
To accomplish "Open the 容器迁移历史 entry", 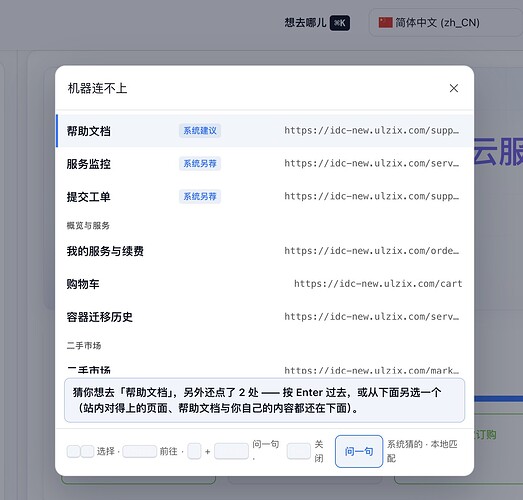I will tap(265, 317).
